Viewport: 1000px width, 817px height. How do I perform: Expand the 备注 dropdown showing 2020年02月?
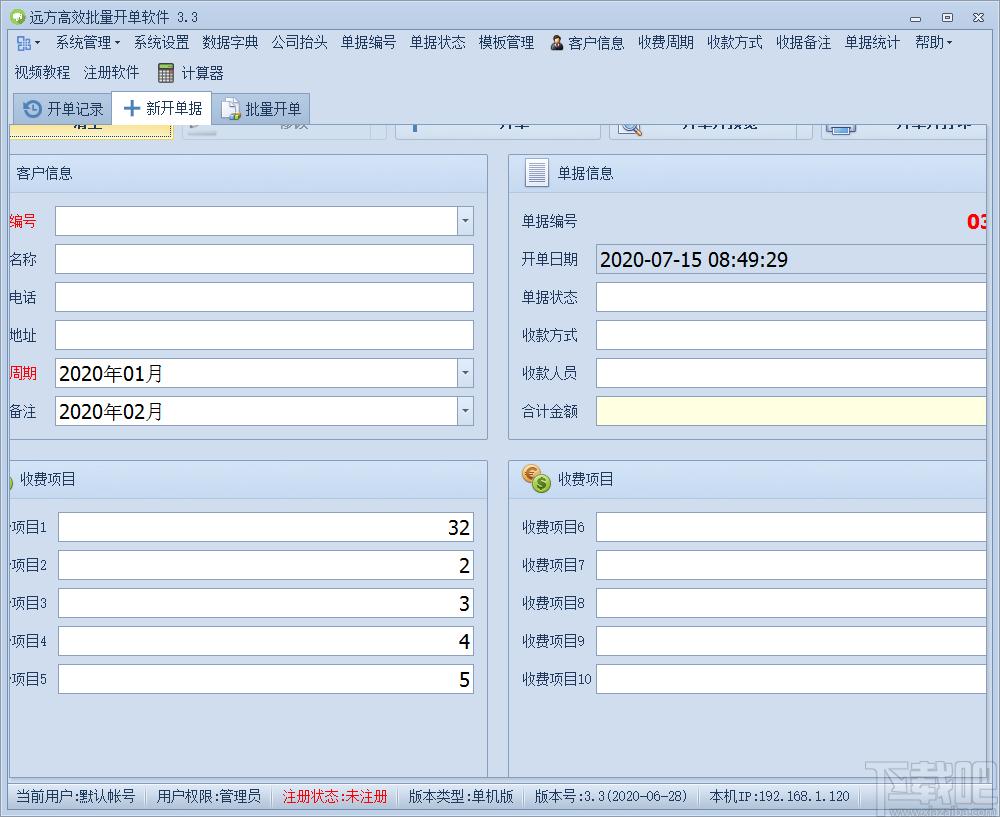(466, 411)
